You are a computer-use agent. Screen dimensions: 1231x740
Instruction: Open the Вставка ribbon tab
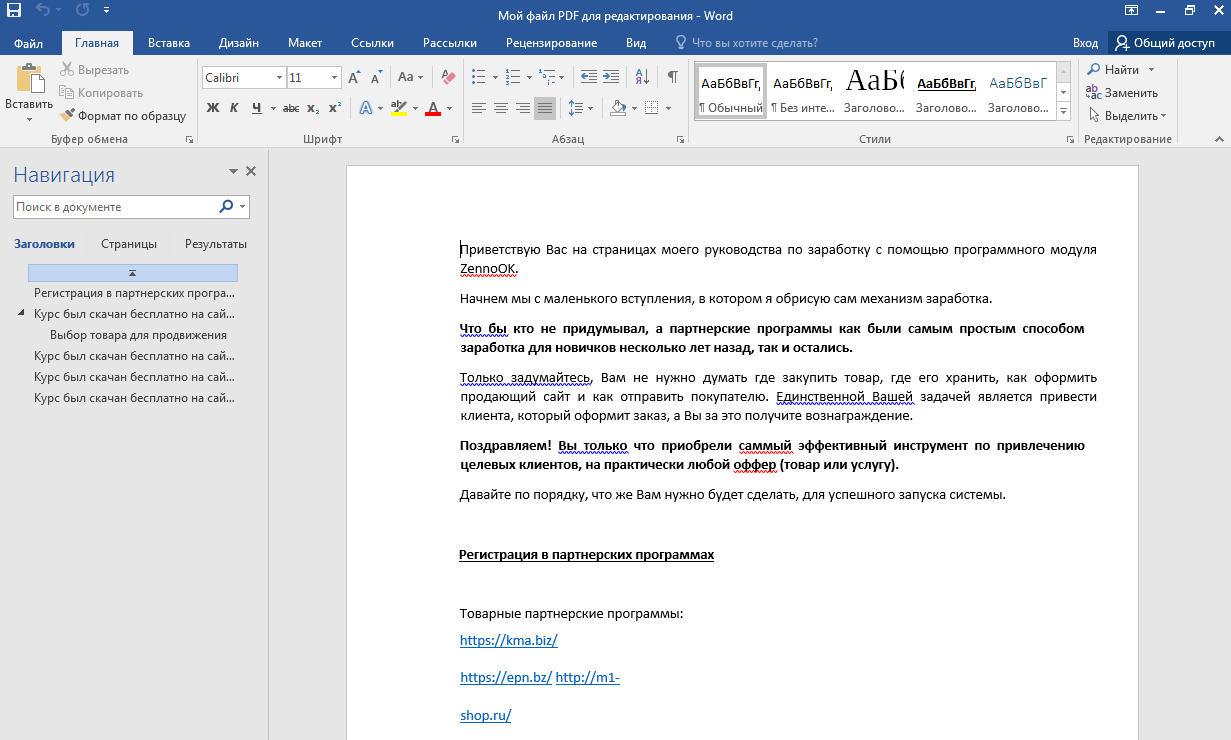pyautogui.click(x=168, y=43)
